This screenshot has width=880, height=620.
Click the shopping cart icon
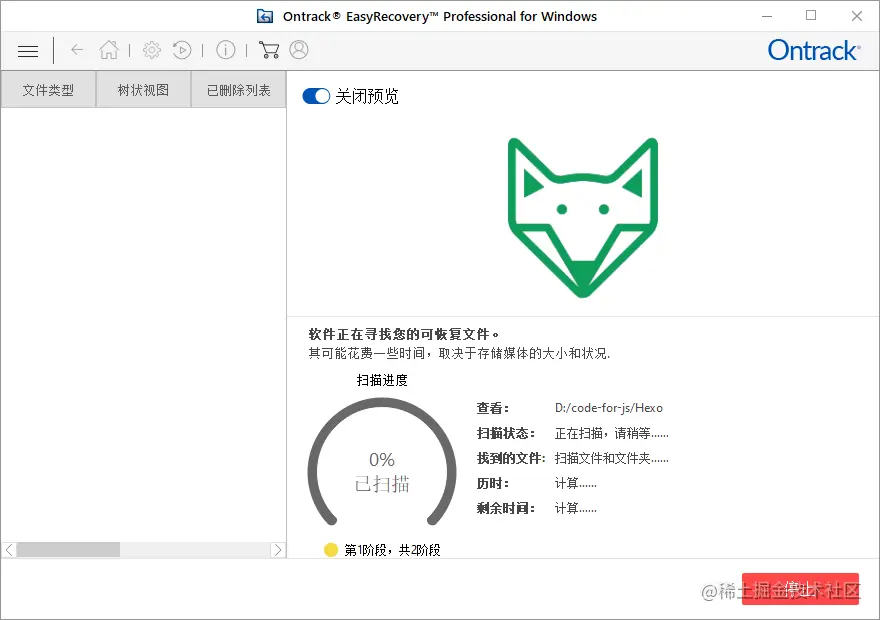click(x=269, y=50)
